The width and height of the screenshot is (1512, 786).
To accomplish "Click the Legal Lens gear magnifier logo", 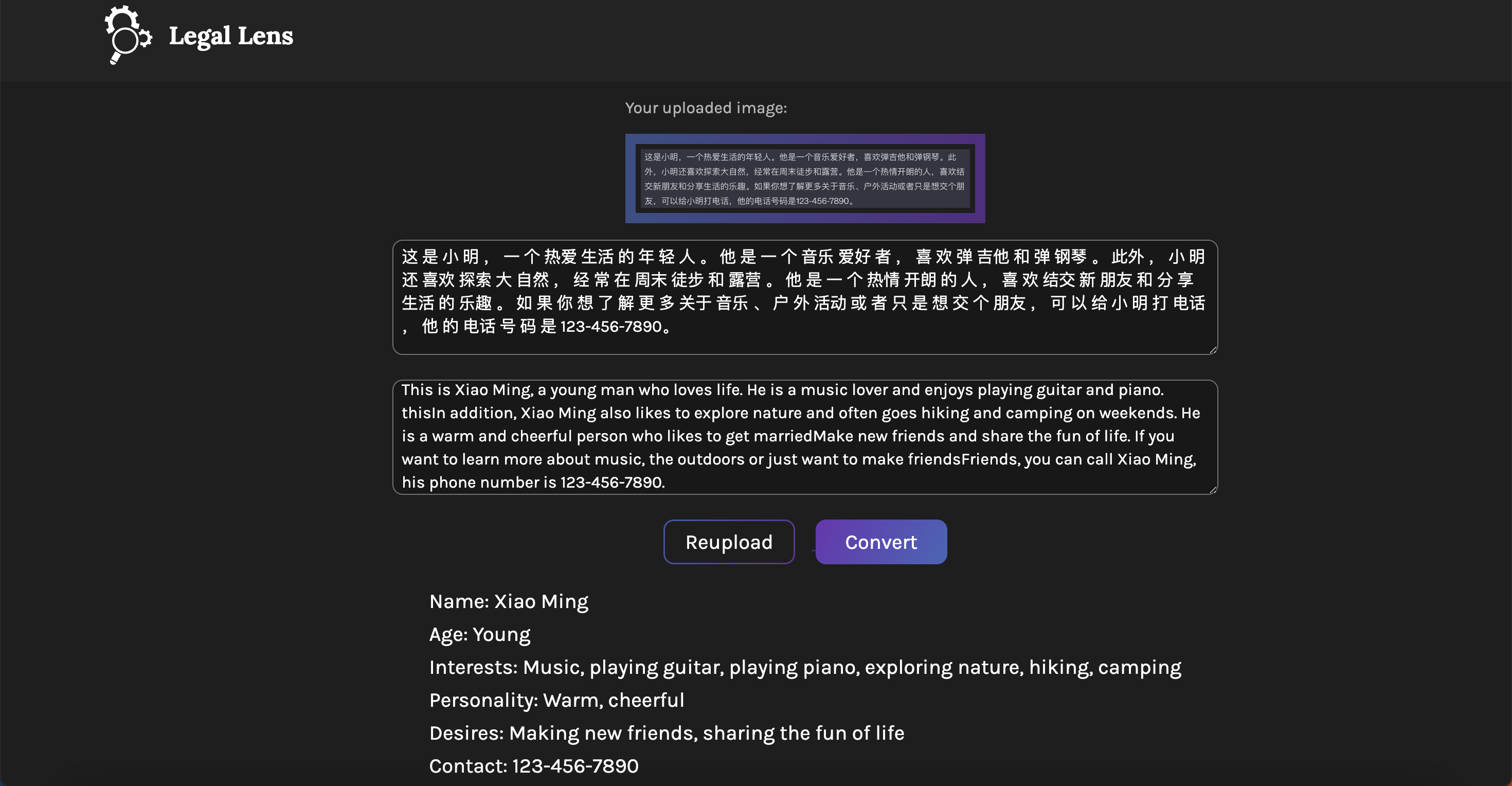I will (128, 35).
